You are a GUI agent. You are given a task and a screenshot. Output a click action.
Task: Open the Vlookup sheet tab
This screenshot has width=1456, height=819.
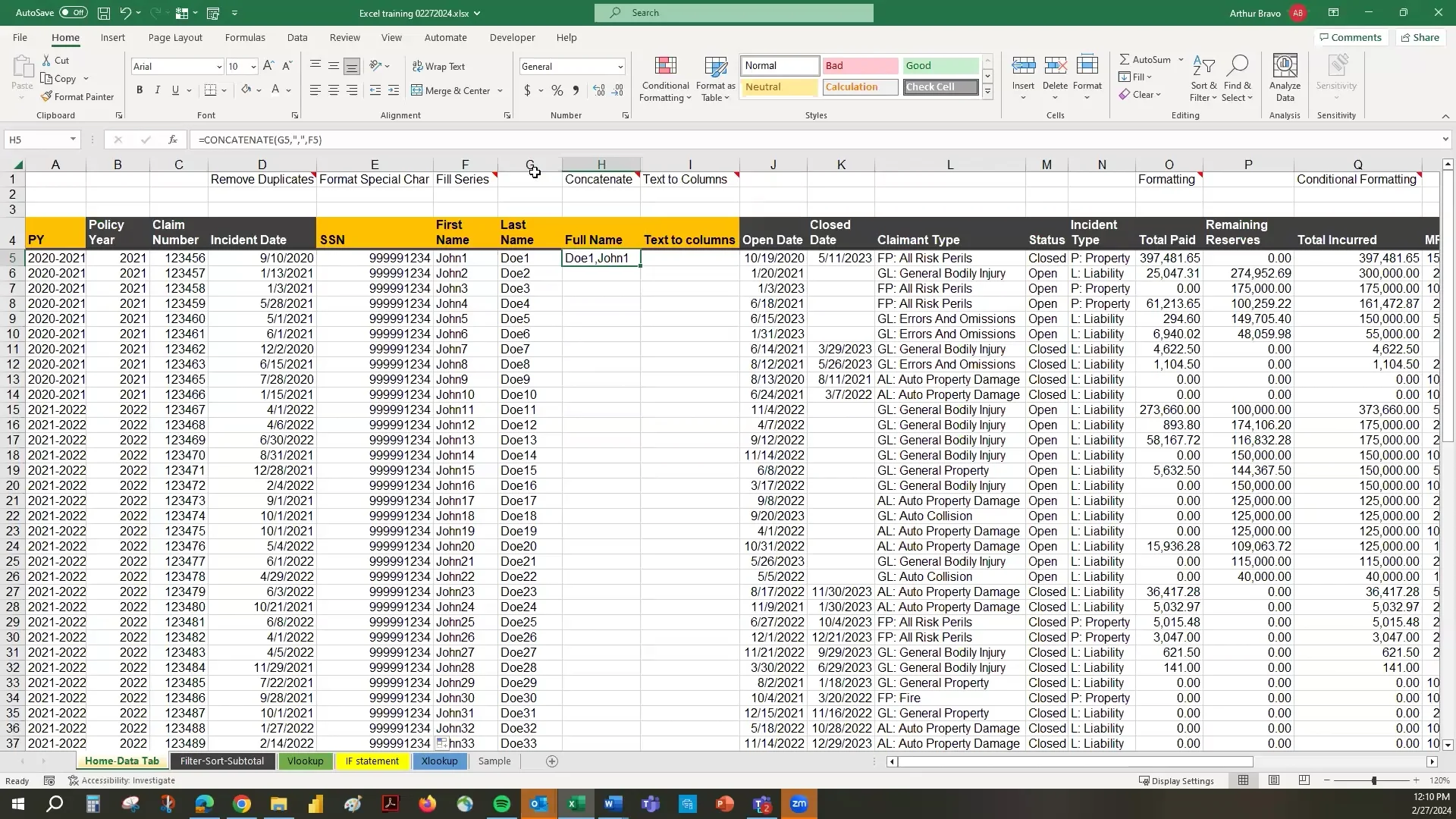[x=305, y=761]
